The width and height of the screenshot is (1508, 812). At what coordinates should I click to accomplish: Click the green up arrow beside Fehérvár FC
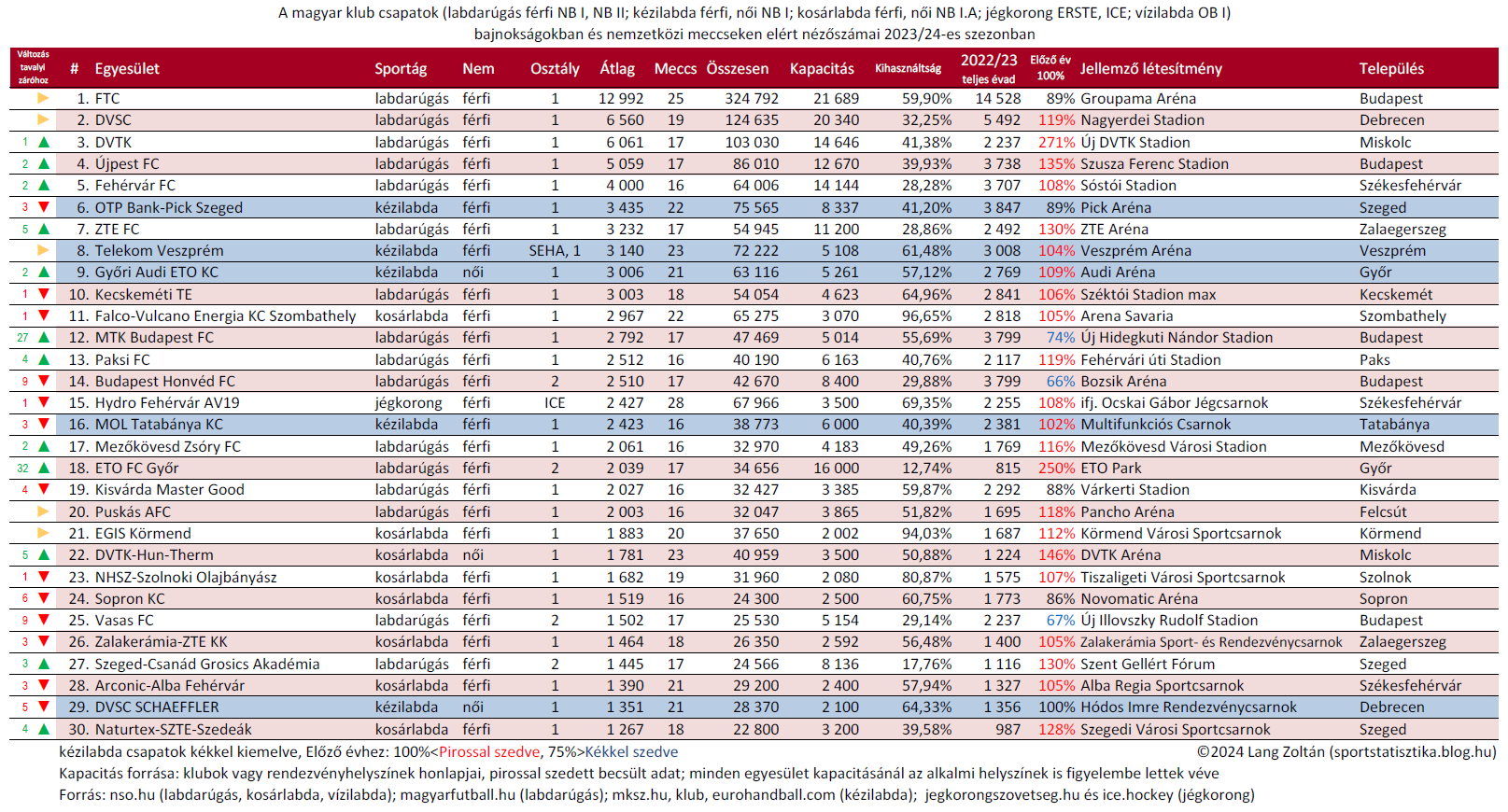point(43,185)
